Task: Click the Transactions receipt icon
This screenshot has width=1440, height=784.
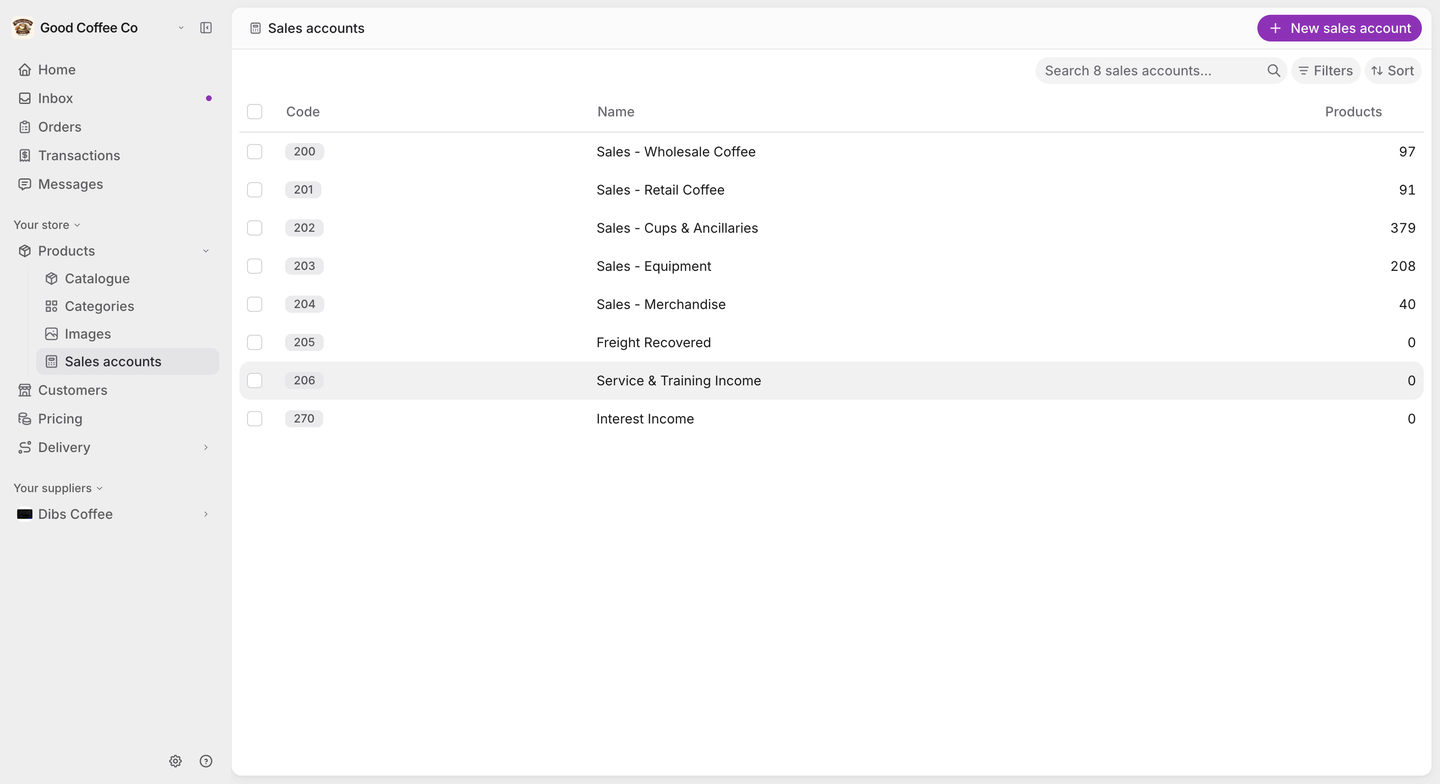Action: pos(25,155)
